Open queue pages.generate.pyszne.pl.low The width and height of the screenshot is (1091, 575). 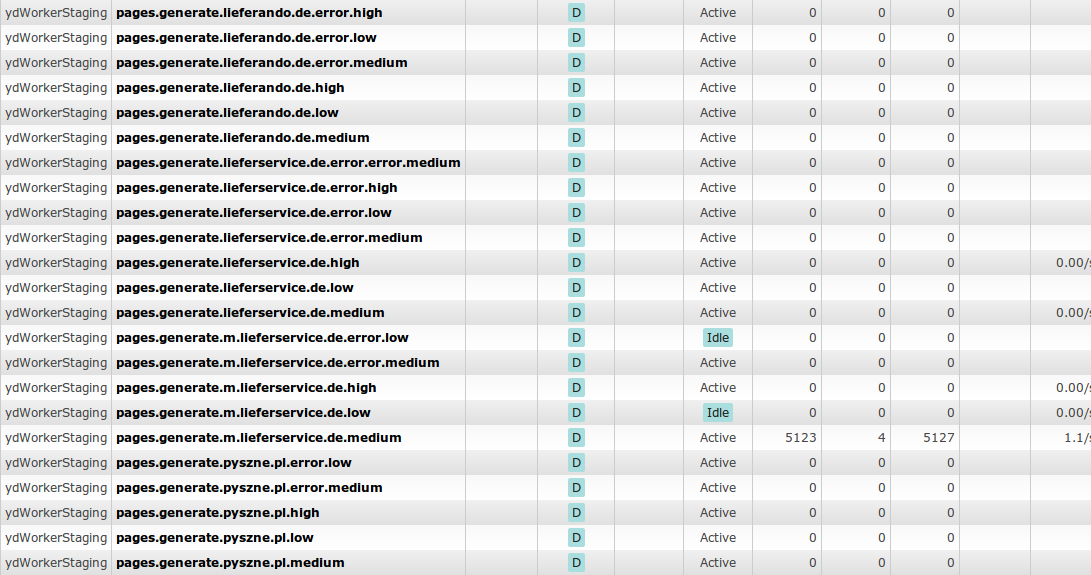(x=215, y=538)
